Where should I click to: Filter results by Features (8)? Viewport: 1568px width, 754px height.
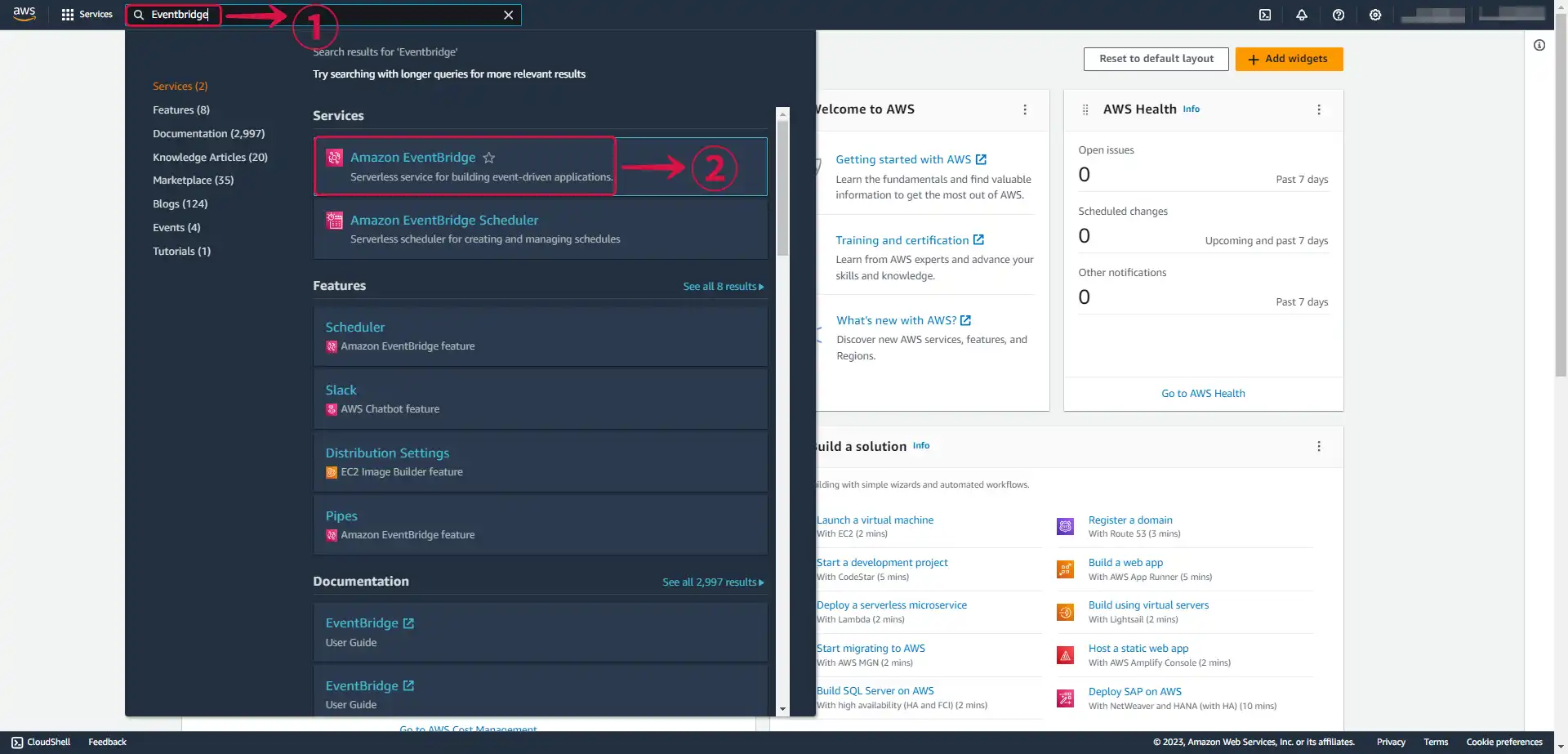[181, 109]
